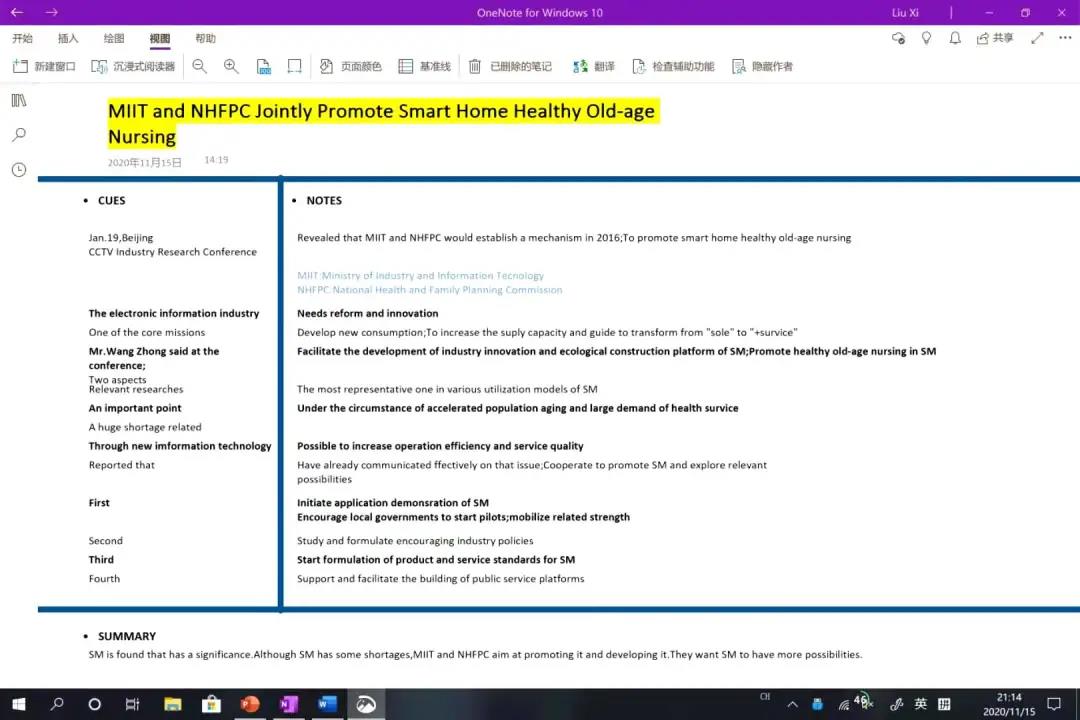1080x720 pixels.
Task: Click the lightbulb tell-me icon
Action: coord(926,38)
